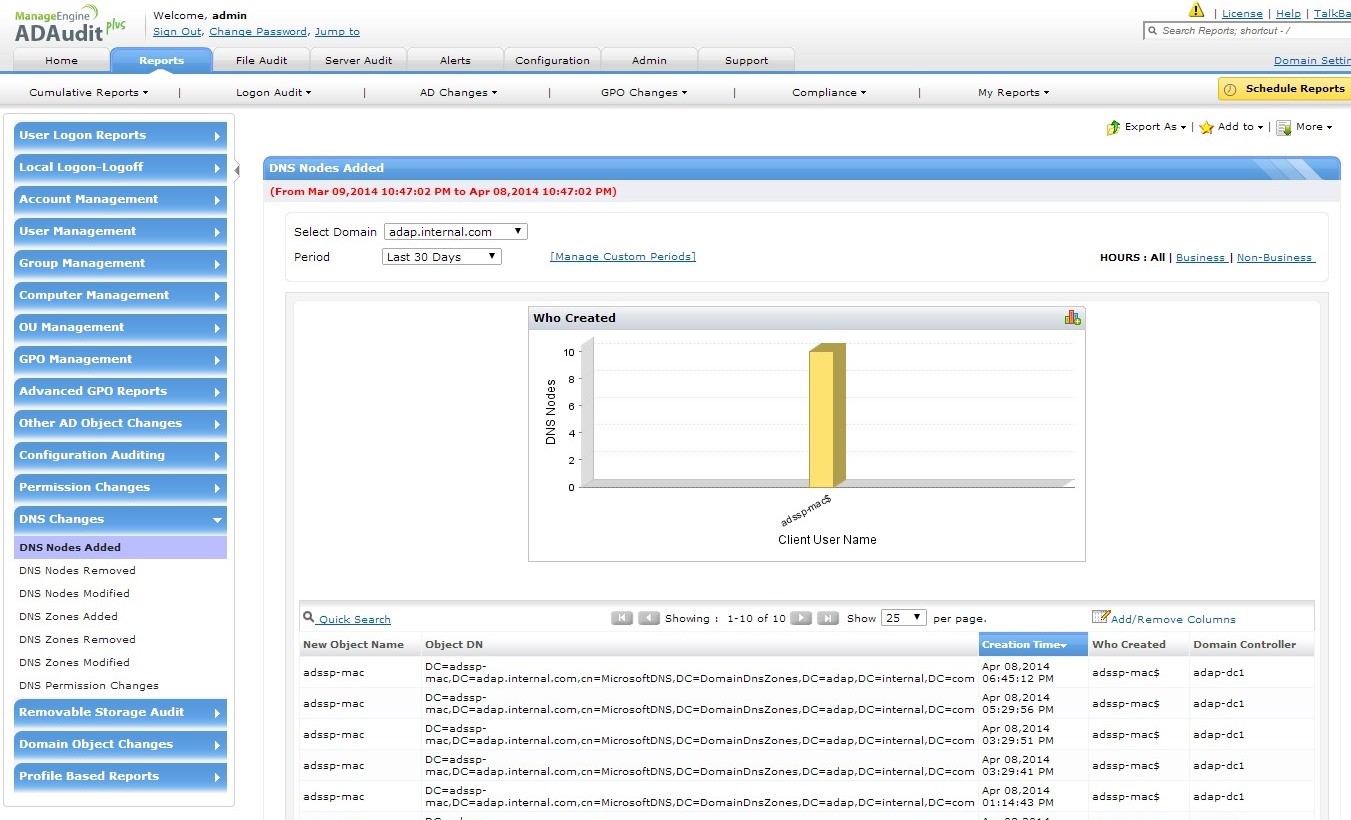Open the Manage Custom Periods link

point(622,257)
